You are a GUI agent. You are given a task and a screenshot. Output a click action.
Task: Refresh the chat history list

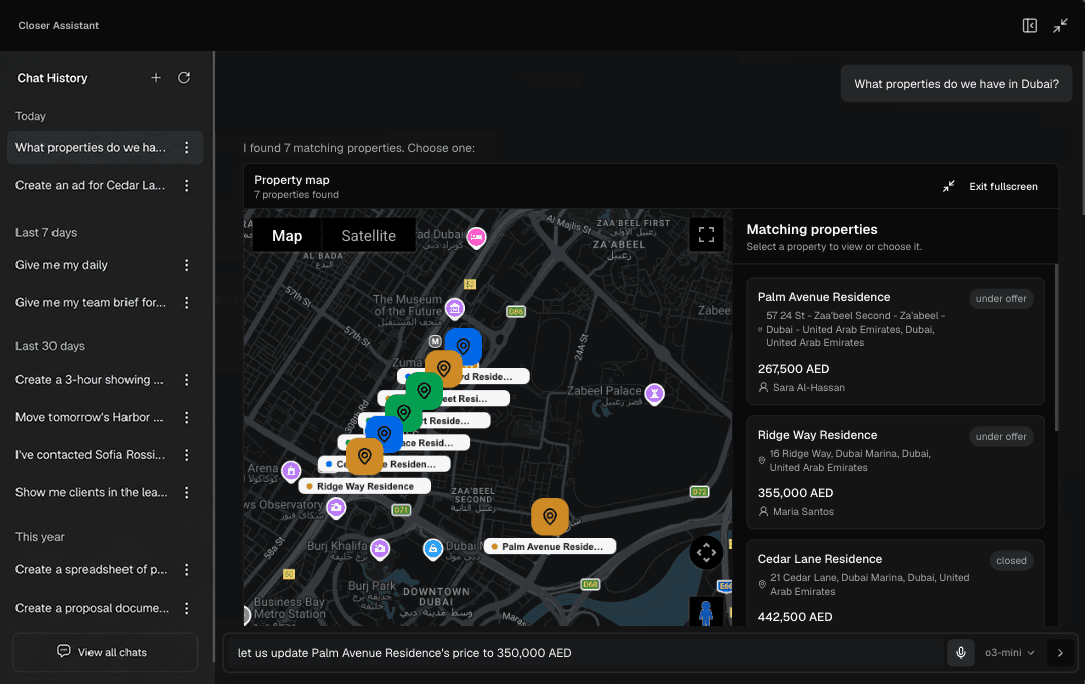pos(184,78)
